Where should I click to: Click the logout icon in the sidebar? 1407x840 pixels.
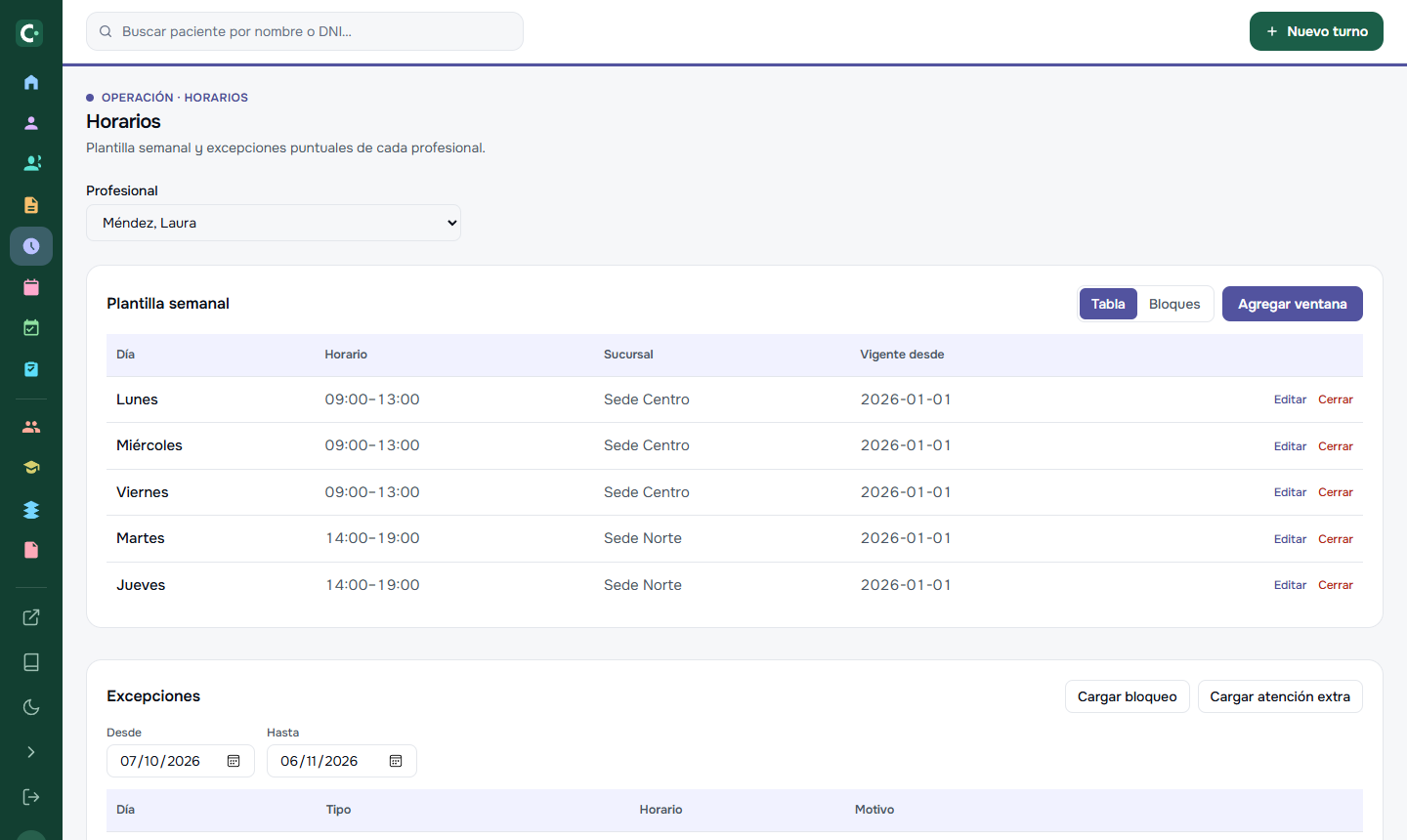pos(31,797)
